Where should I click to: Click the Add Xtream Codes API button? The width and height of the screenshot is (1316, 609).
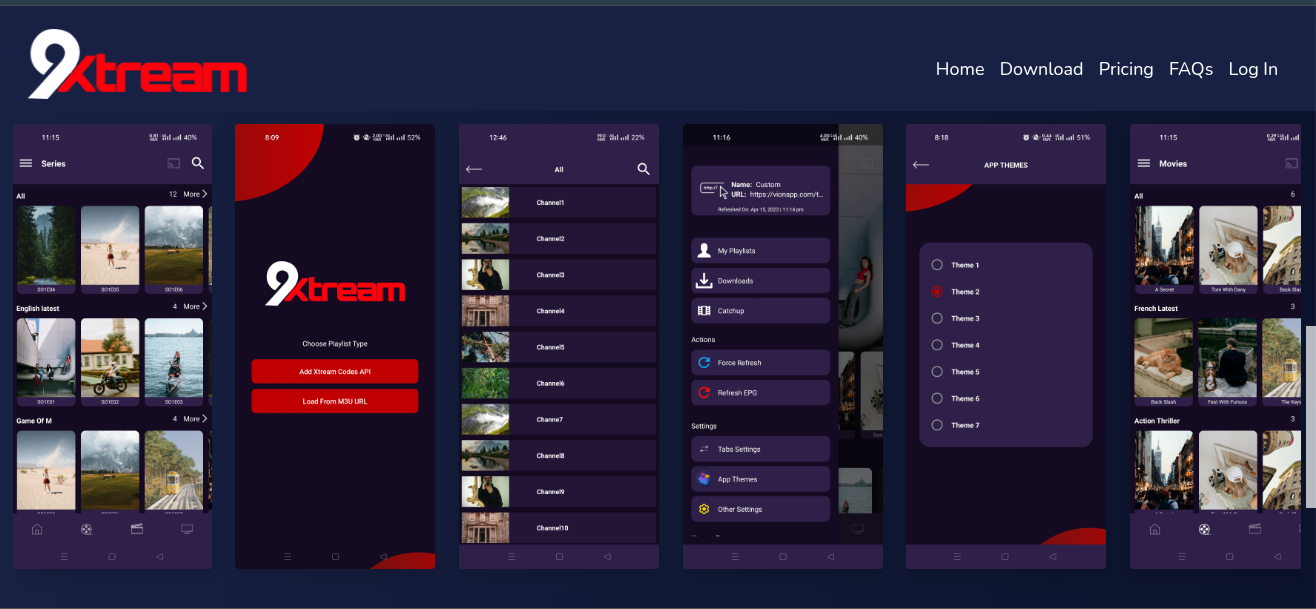coord(335,371)
